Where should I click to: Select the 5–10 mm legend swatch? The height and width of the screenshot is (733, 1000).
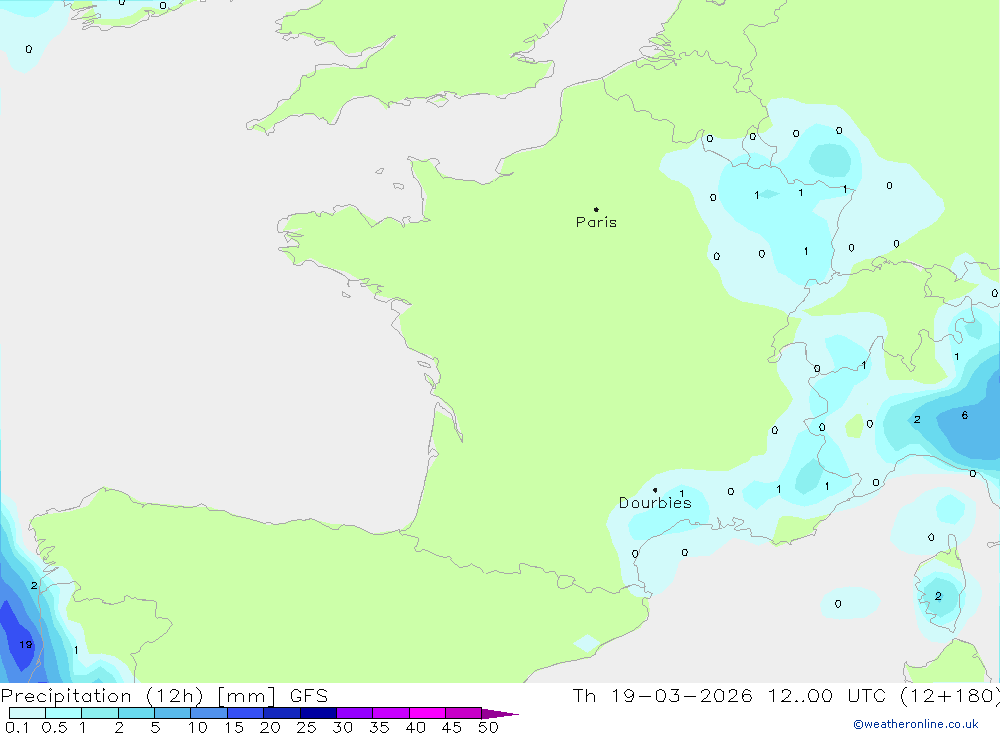(x=173, y=713)
